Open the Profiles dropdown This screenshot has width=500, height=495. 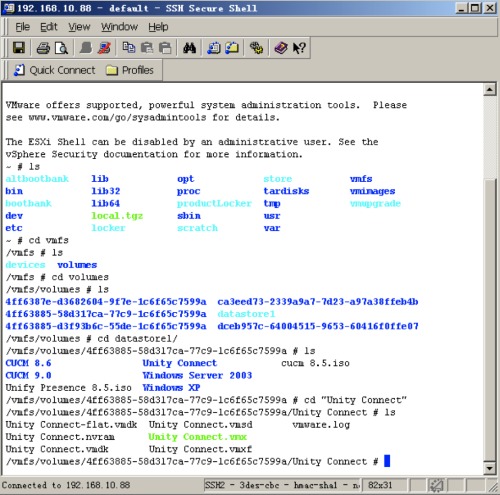click(x=130, y=70)
